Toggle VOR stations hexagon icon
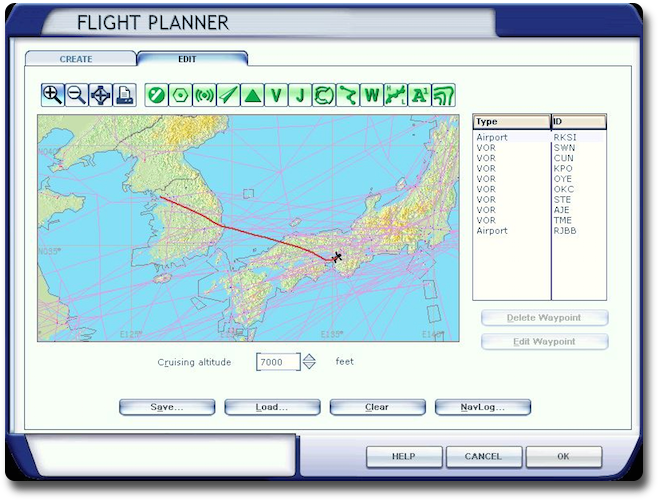 [181, 95]
